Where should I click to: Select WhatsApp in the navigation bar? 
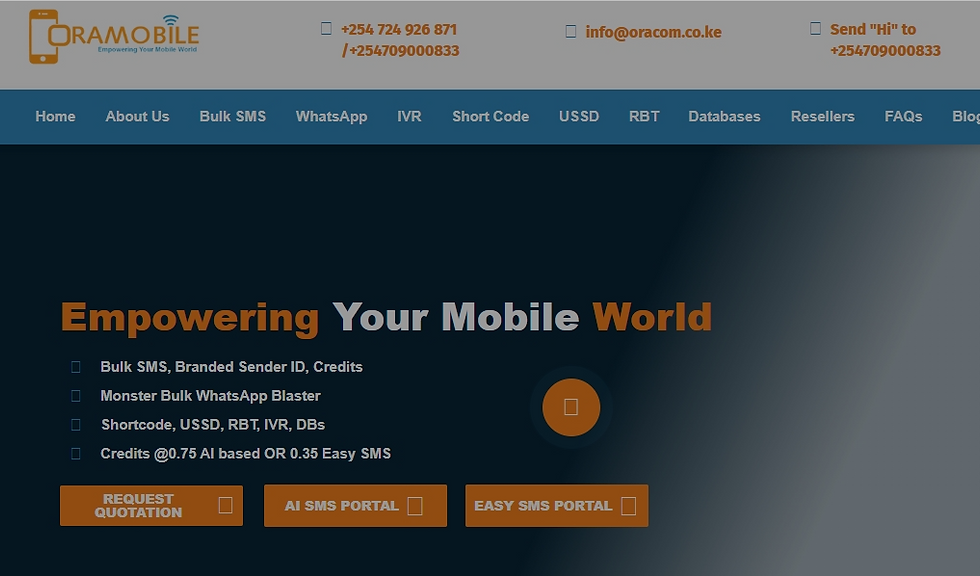(x=331, y=117)
